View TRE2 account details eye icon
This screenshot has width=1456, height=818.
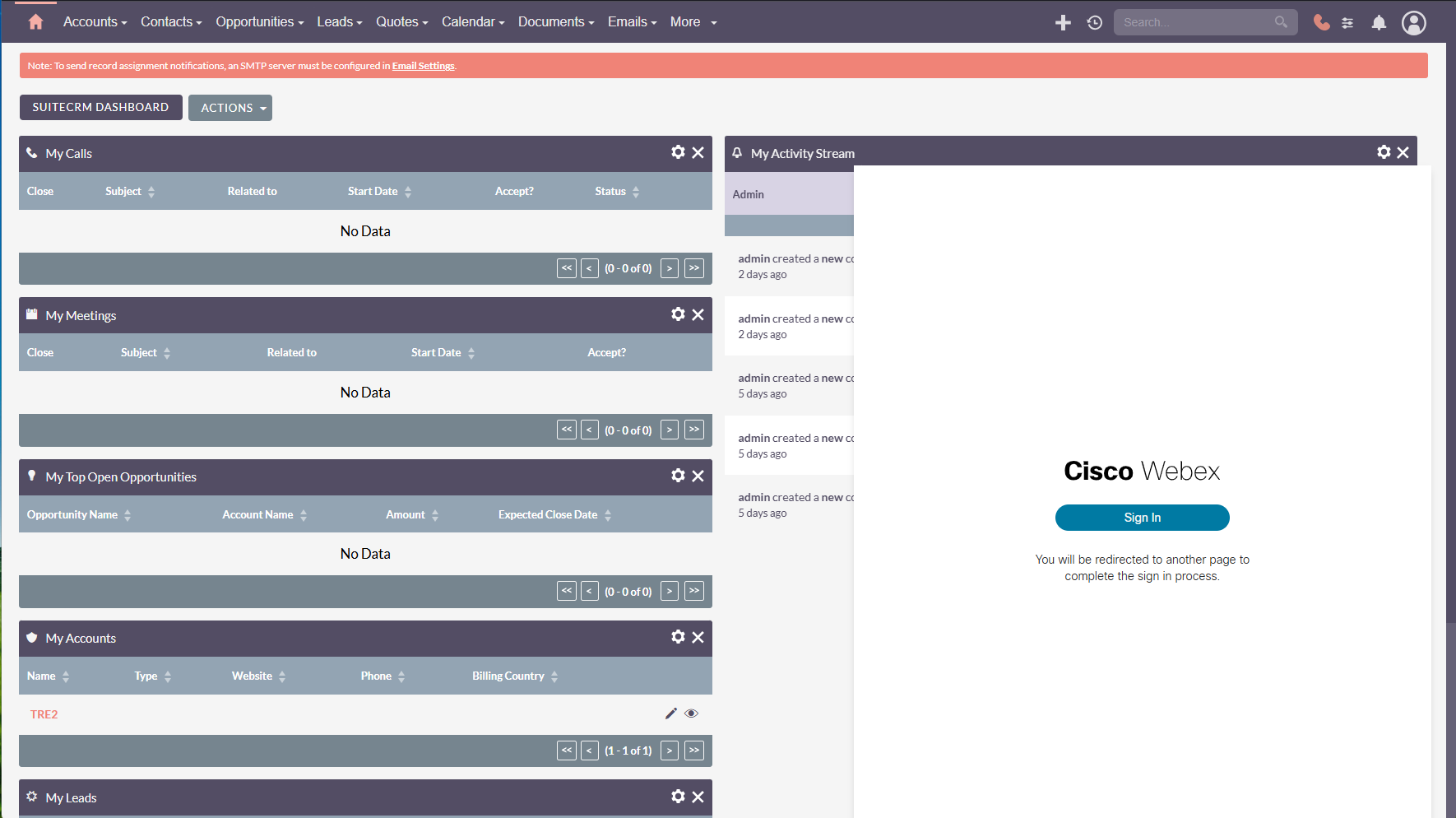[x=691, y=713]
